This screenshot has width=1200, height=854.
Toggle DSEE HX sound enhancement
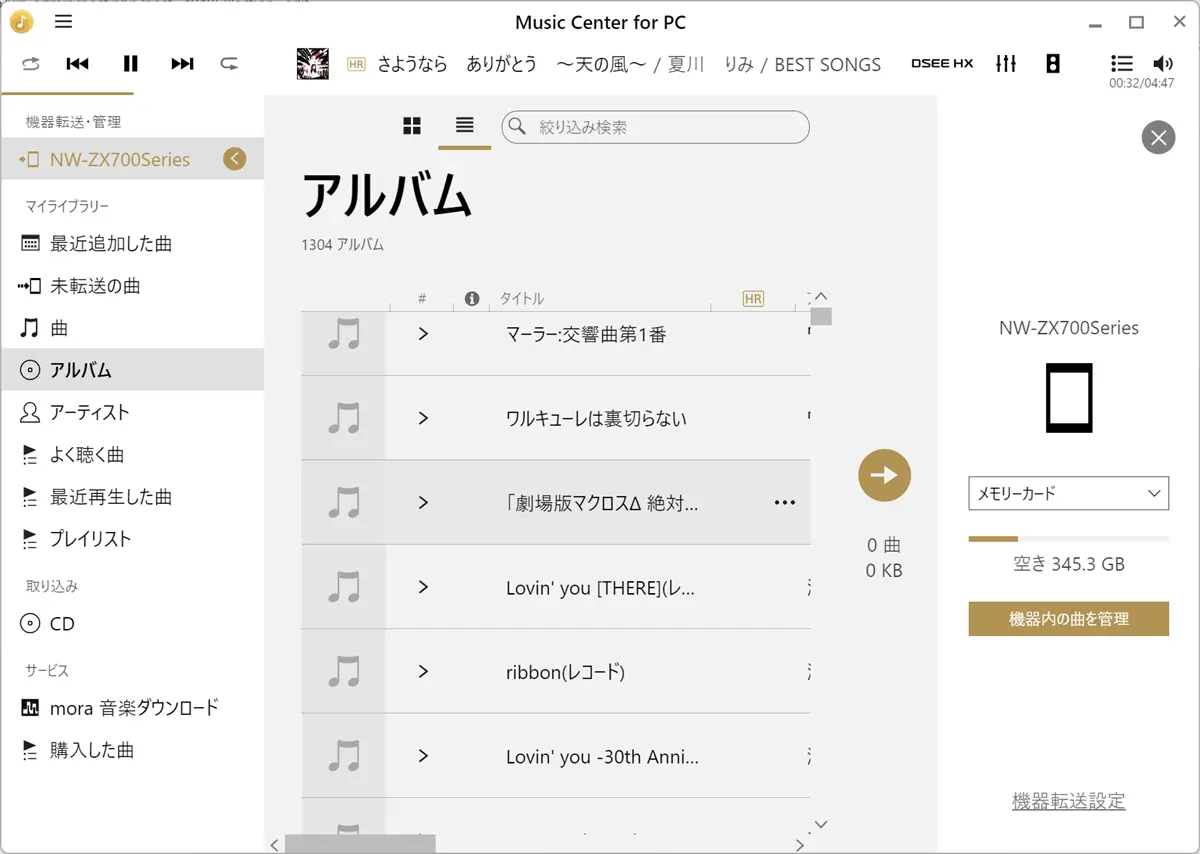[x=942, y=64]
